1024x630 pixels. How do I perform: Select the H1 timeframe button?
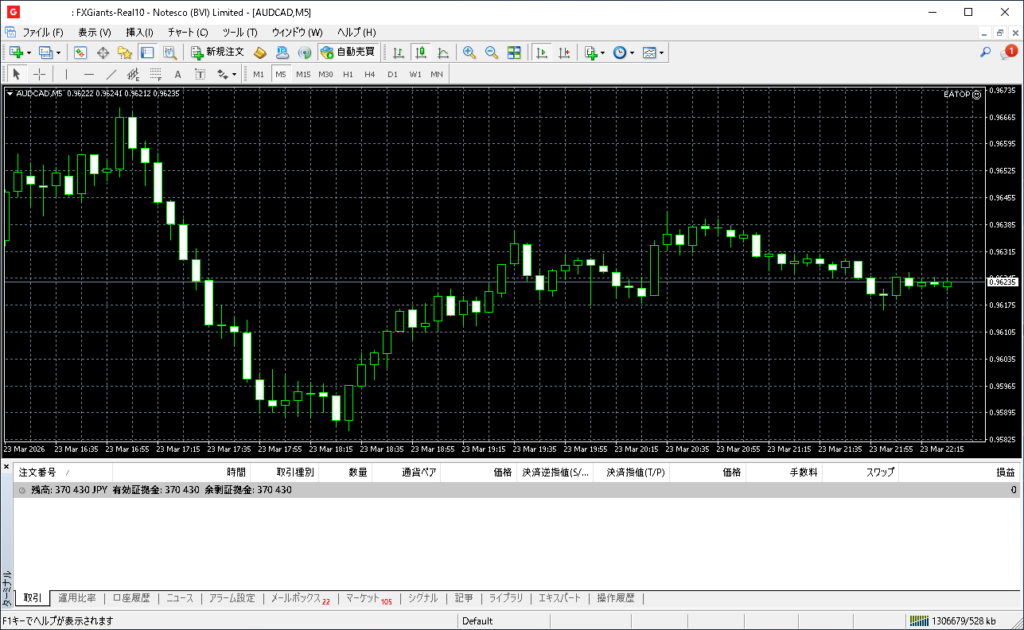(x=348, y=74)
